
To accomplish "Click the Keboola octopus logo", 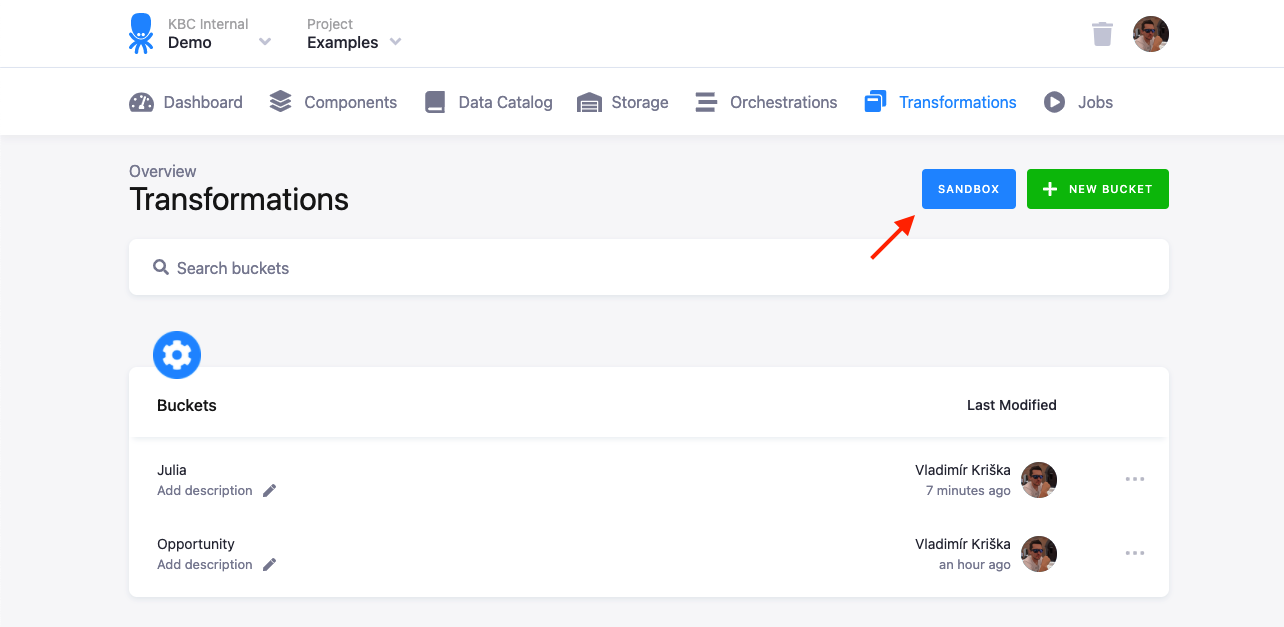I will (141, 33).
